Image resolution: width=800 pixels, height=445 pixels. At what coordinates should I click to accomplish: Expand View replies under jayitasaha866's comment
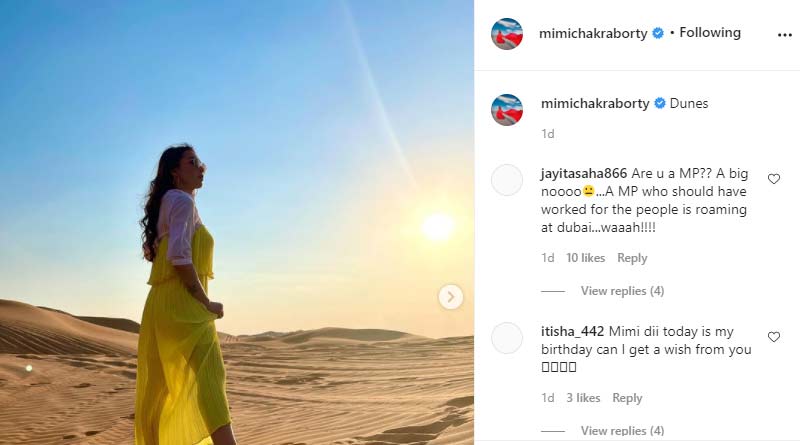point(622,291)
